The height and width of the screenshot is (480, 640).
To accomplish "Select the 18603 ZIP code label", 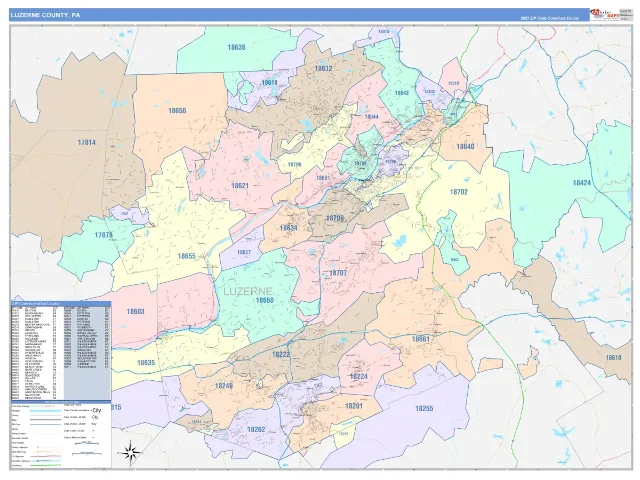I will point(135,312).
